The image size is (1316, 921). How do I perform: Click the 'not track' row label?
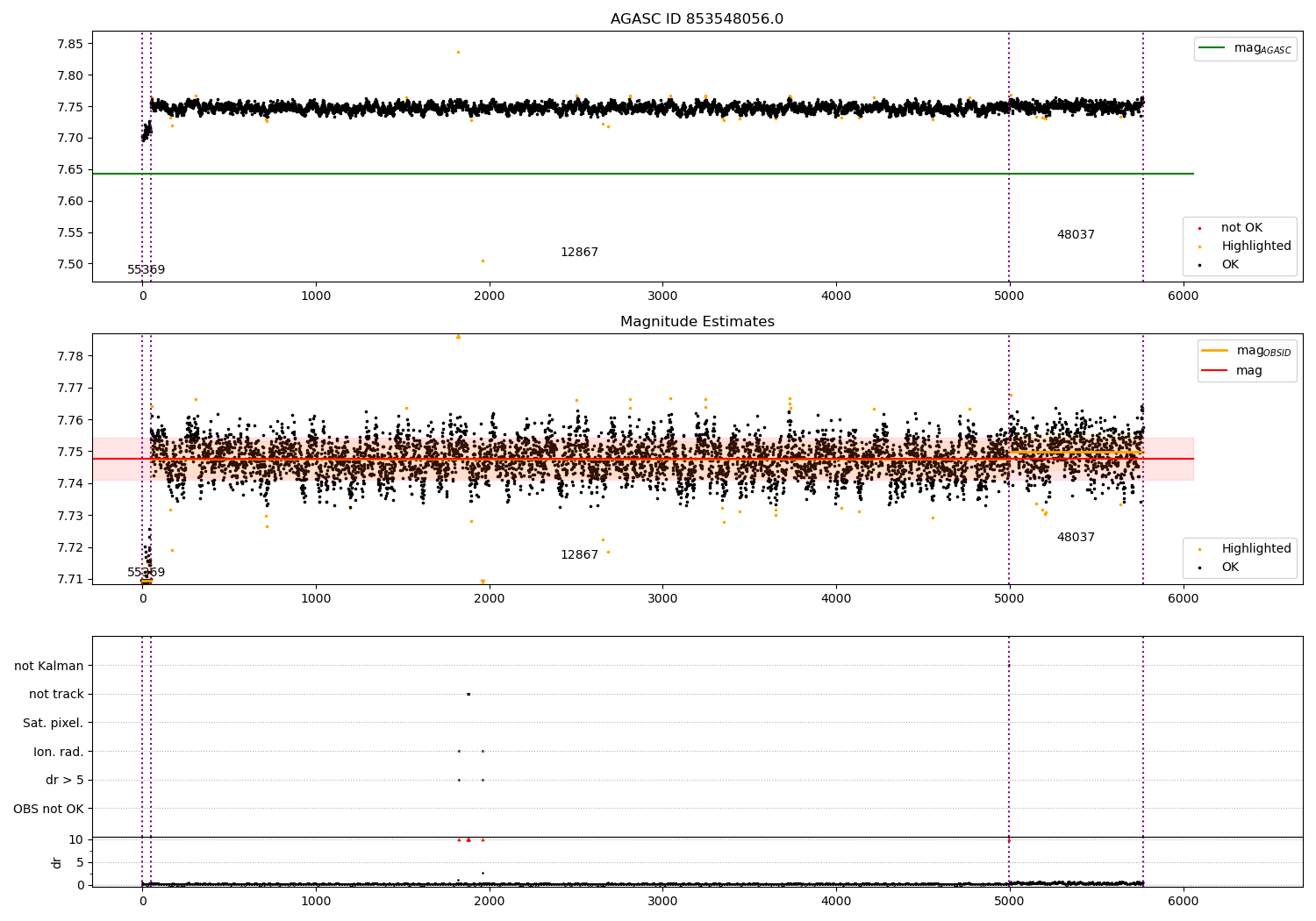pyautogui.click(x=56, y=695)
